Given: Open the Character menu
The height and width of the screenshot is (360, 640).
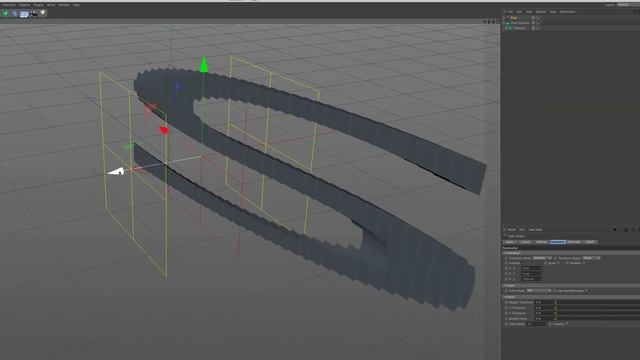Looking at the screenshot, I should [9, 5].
